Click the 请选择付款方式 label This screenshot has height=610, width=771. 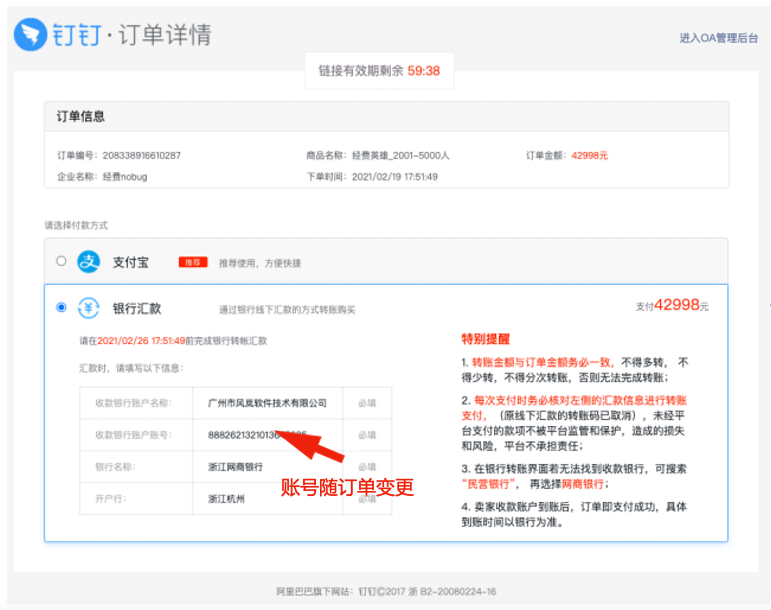click(x=76, y=225)
